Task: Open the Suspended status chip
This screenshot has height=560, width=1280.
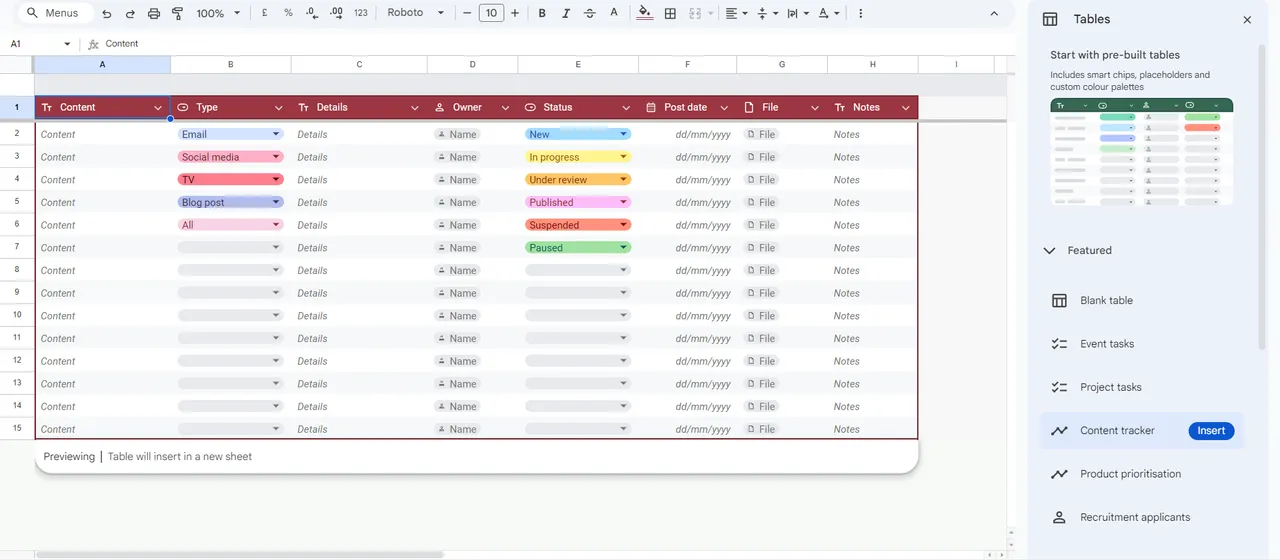Action: tap(578, 225)
